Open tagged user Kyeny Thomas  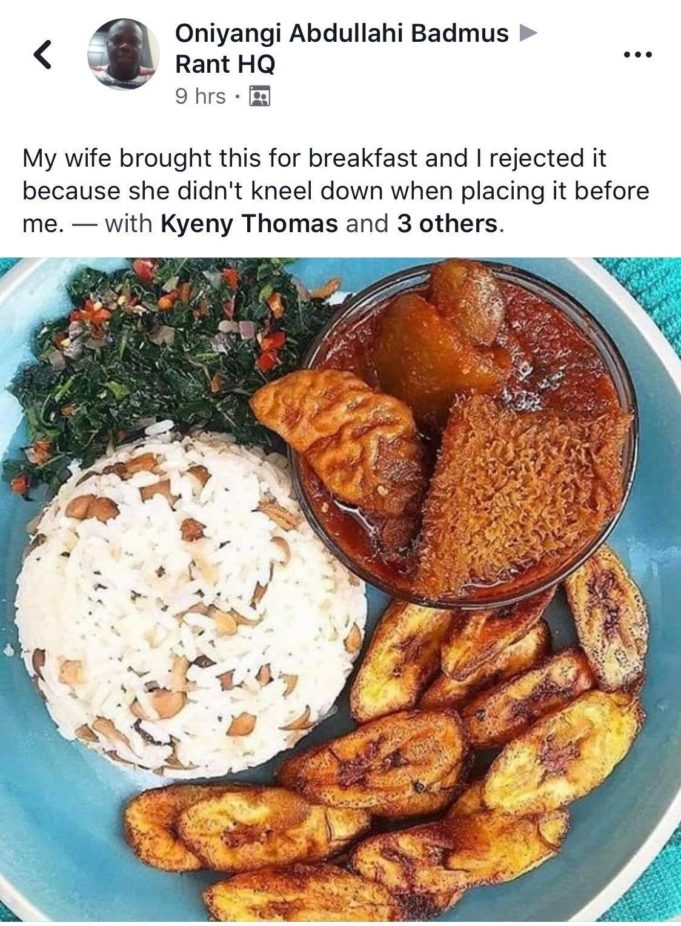tap(249, 224)
